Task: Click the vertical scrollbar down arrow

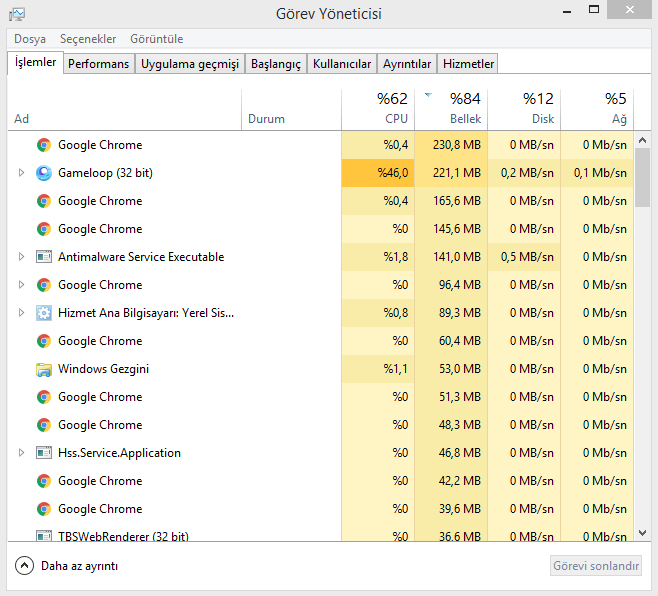Action: (643, 533)
